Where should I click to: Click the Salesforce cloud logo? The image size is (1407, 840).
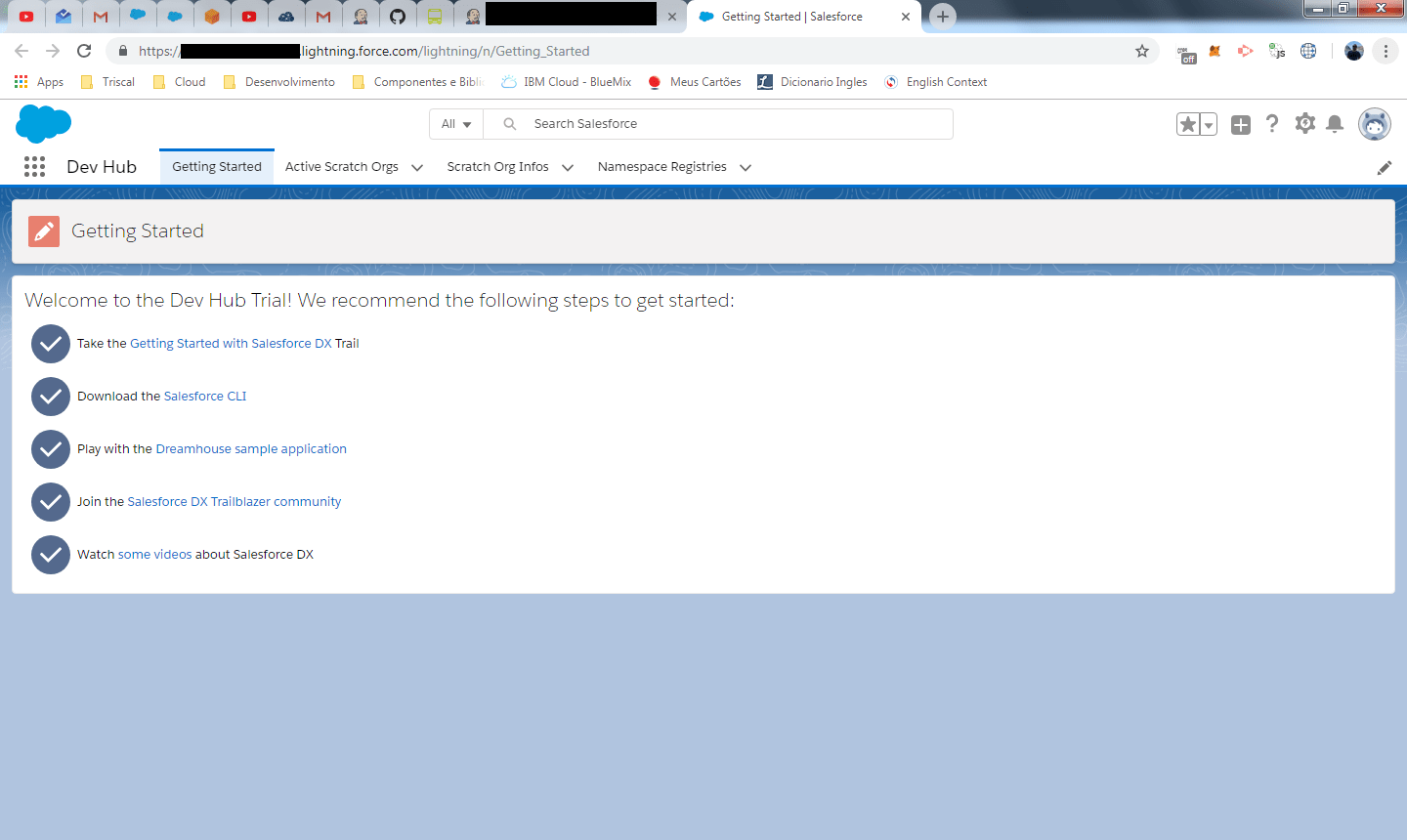pyautogui.click(x=44, y=124)
